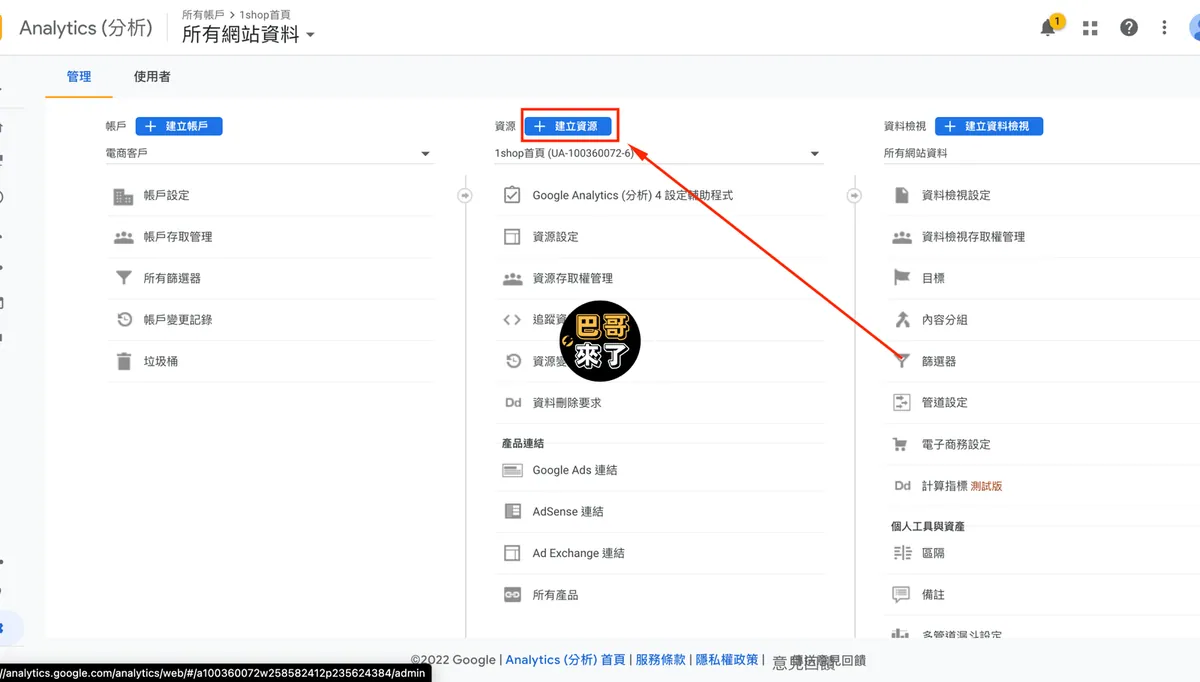Click the GA4 設定輔助程式 checkbox icon
Screen dimensions: 1200x682
(x=512, y=195)
